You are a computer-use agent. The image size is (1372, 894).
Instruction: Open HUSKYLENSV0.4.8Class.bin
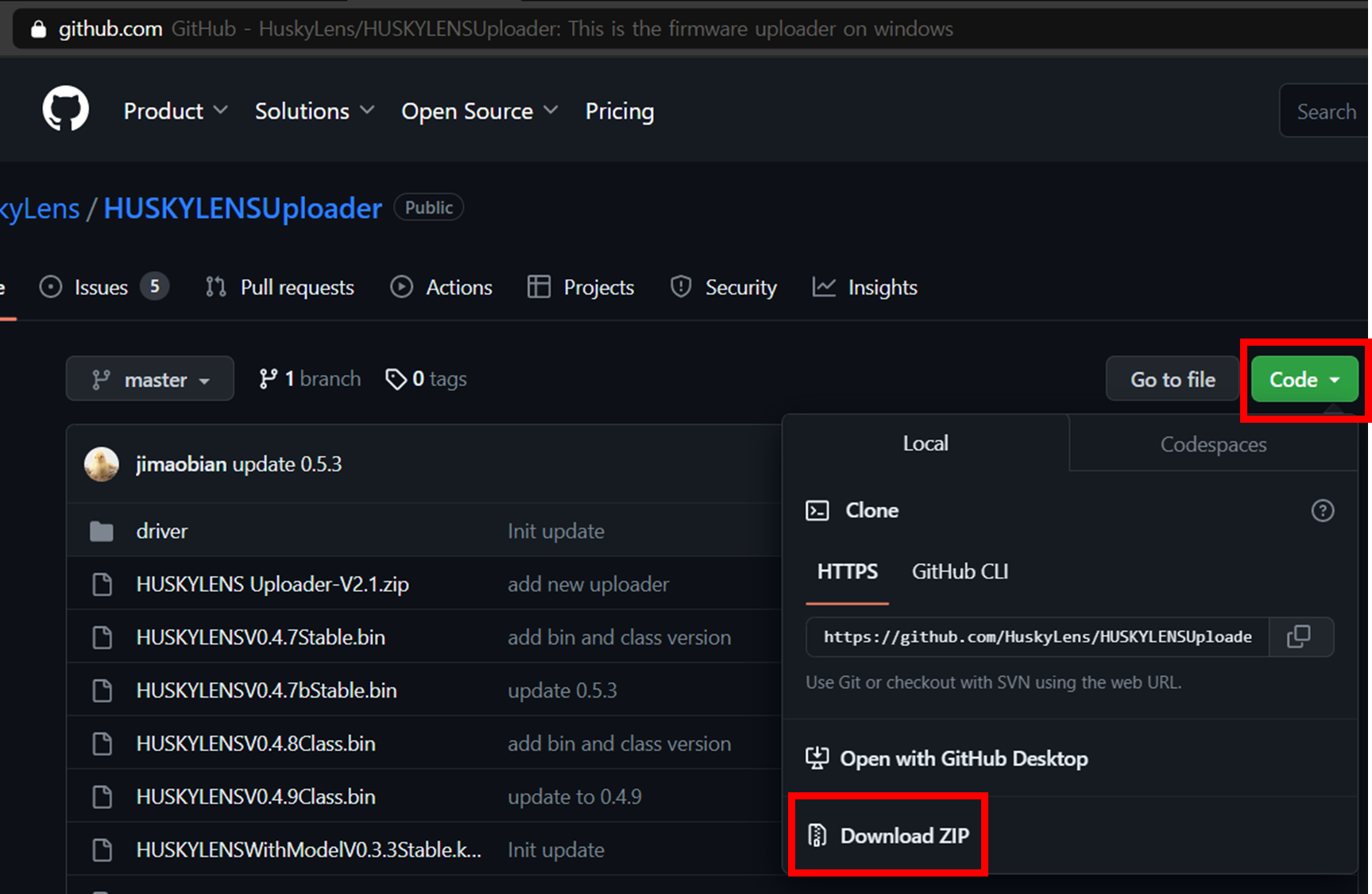[256, 744]
